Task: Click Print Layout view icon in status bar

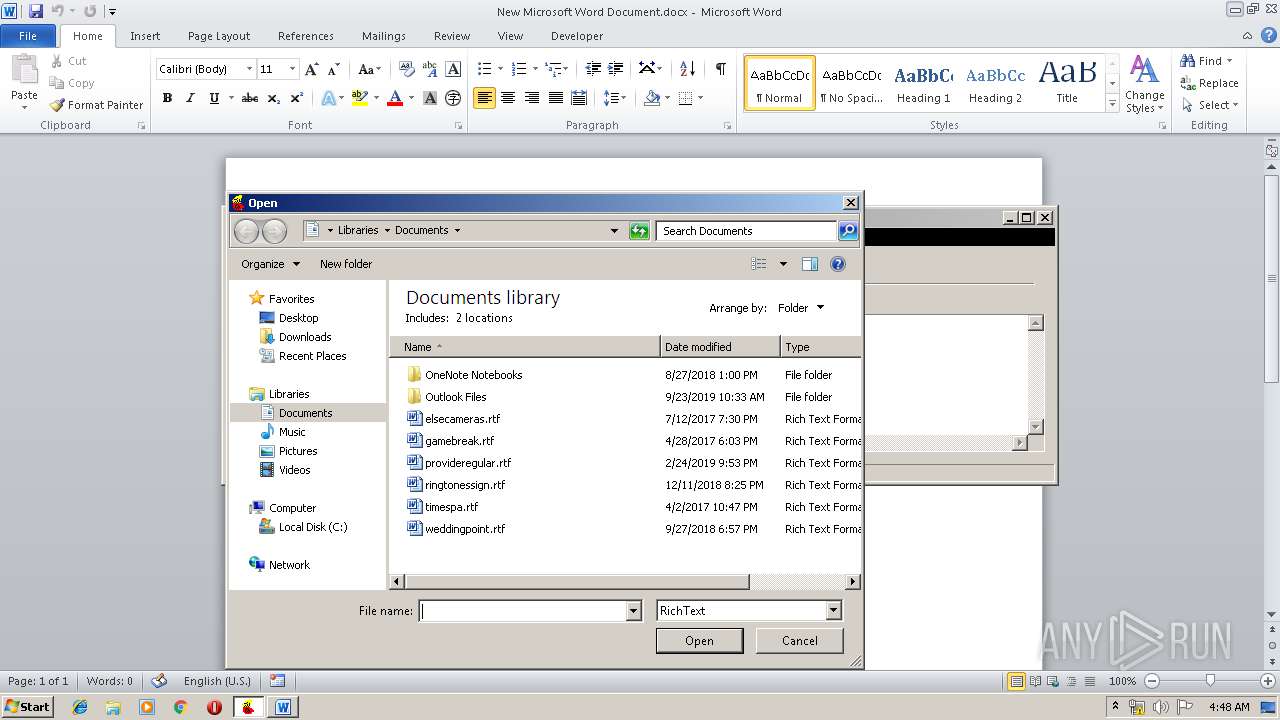Action: 1017,681
